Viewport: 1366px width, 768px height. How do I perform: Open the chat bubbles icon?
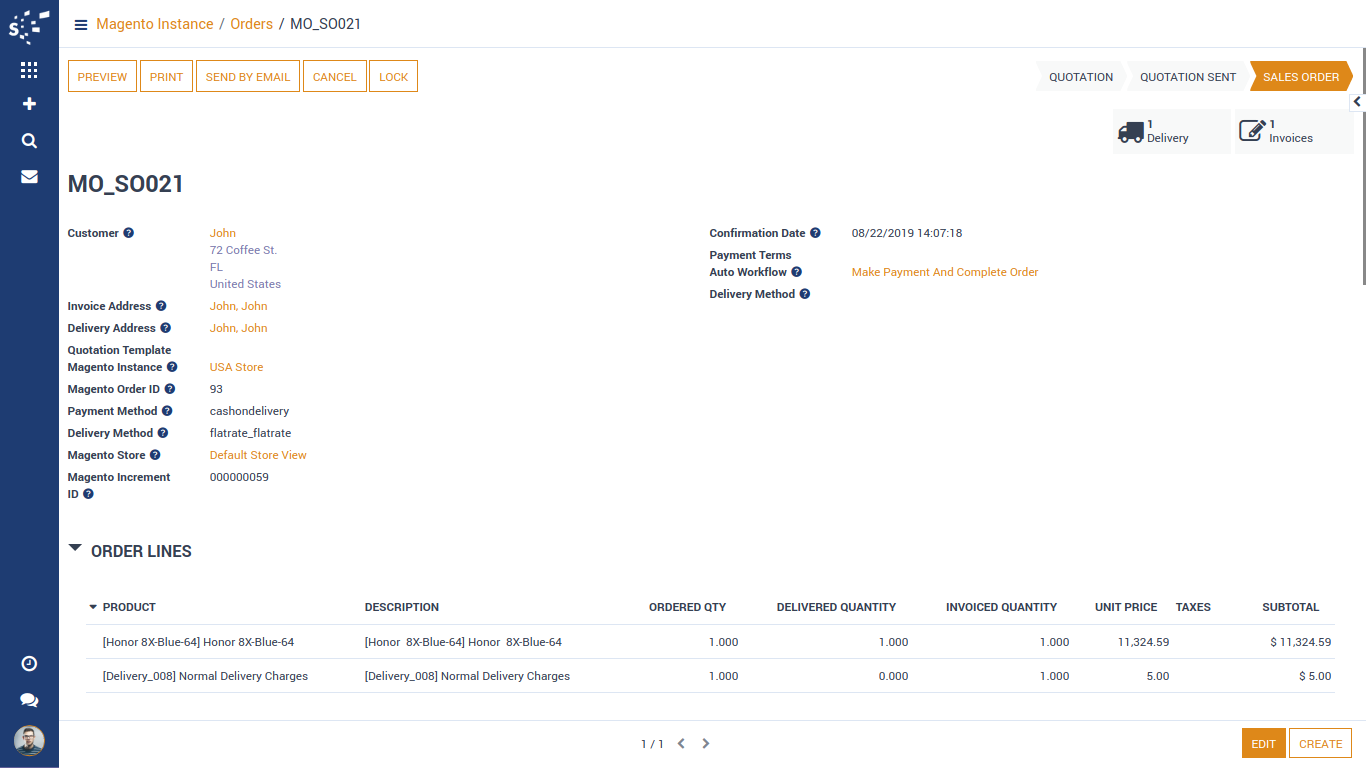(29, 700)
